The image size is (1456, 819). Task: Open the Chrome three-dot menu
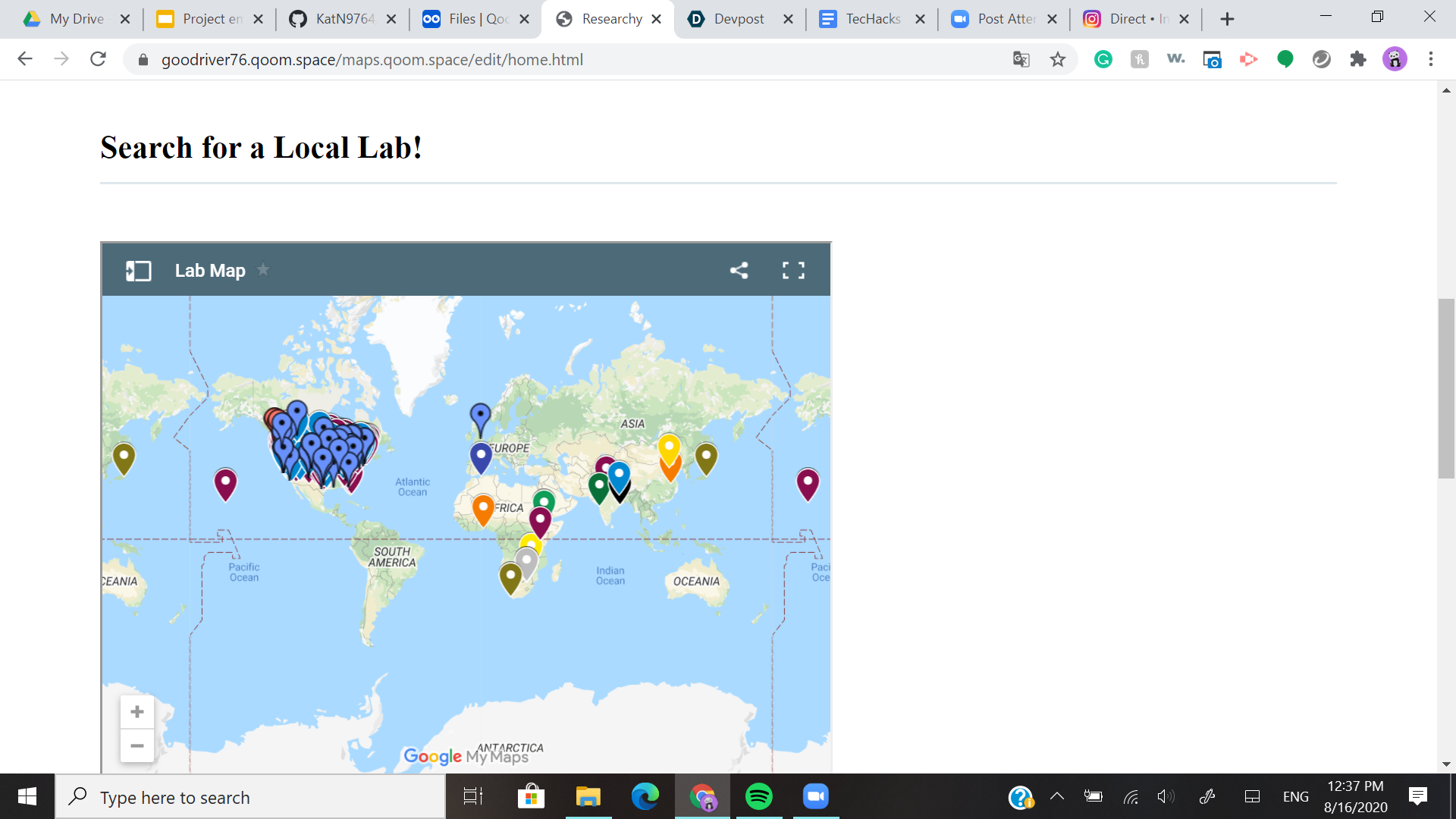1431,59
